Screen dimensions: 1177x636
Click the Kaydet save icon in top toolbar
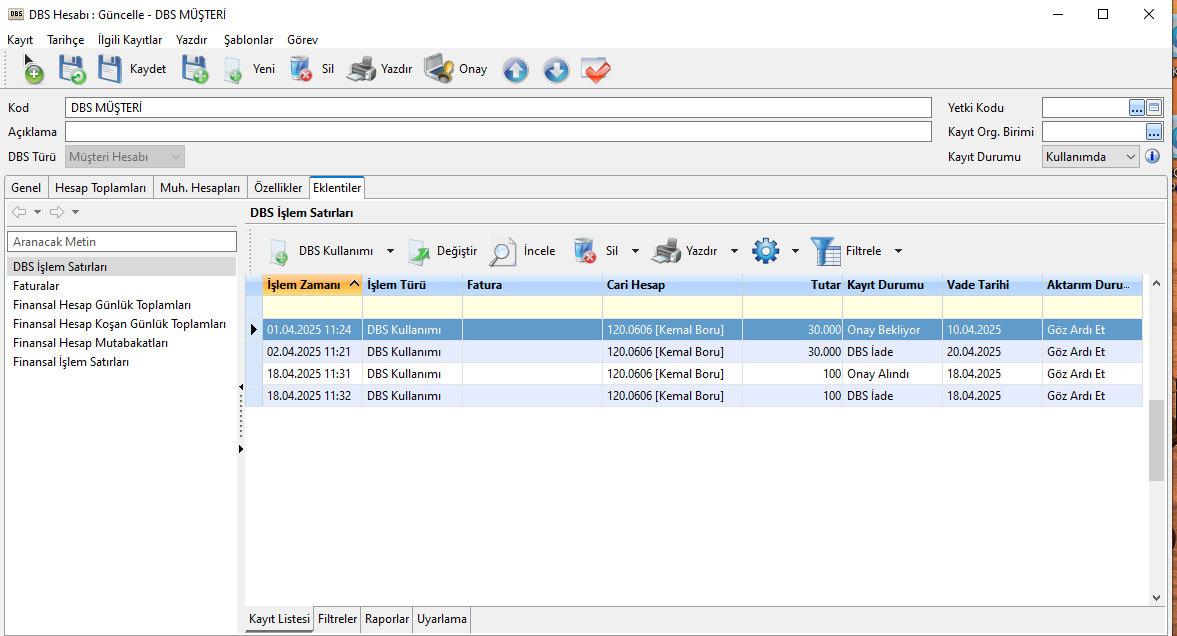[x=109, y=70]
